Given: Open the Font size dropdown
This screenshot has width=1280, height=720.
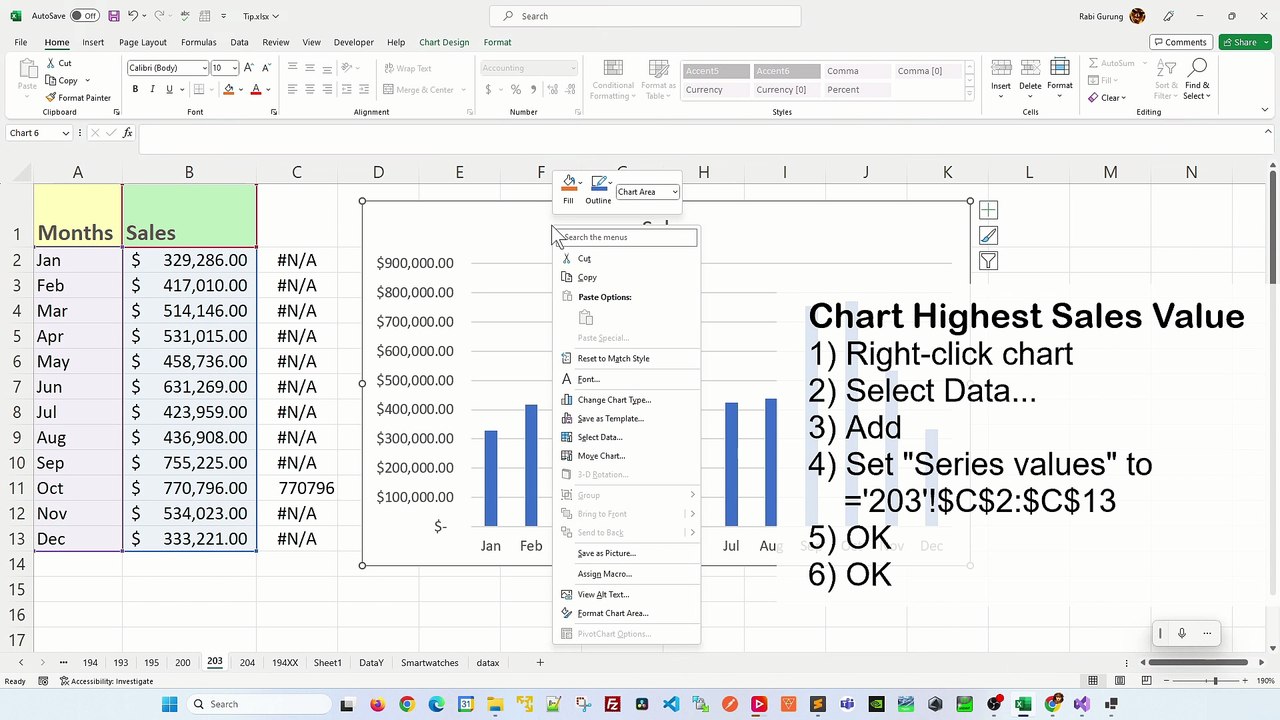Looking at the screenshot, I should [233, 68].
